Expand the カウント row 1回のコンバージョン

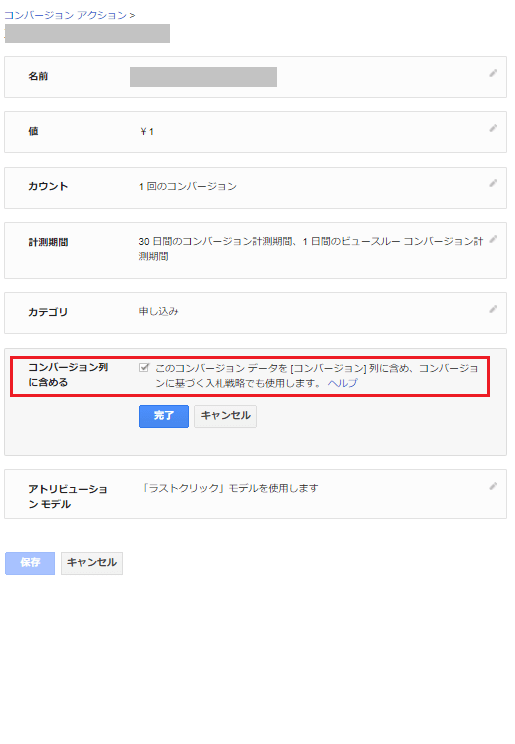point(255,187)
